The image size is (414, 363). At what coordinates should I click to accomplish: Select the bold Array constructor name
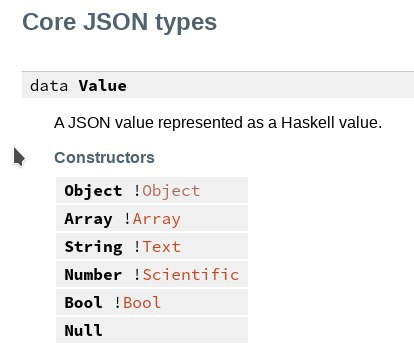pyautogui.click(x=88, y=219)
